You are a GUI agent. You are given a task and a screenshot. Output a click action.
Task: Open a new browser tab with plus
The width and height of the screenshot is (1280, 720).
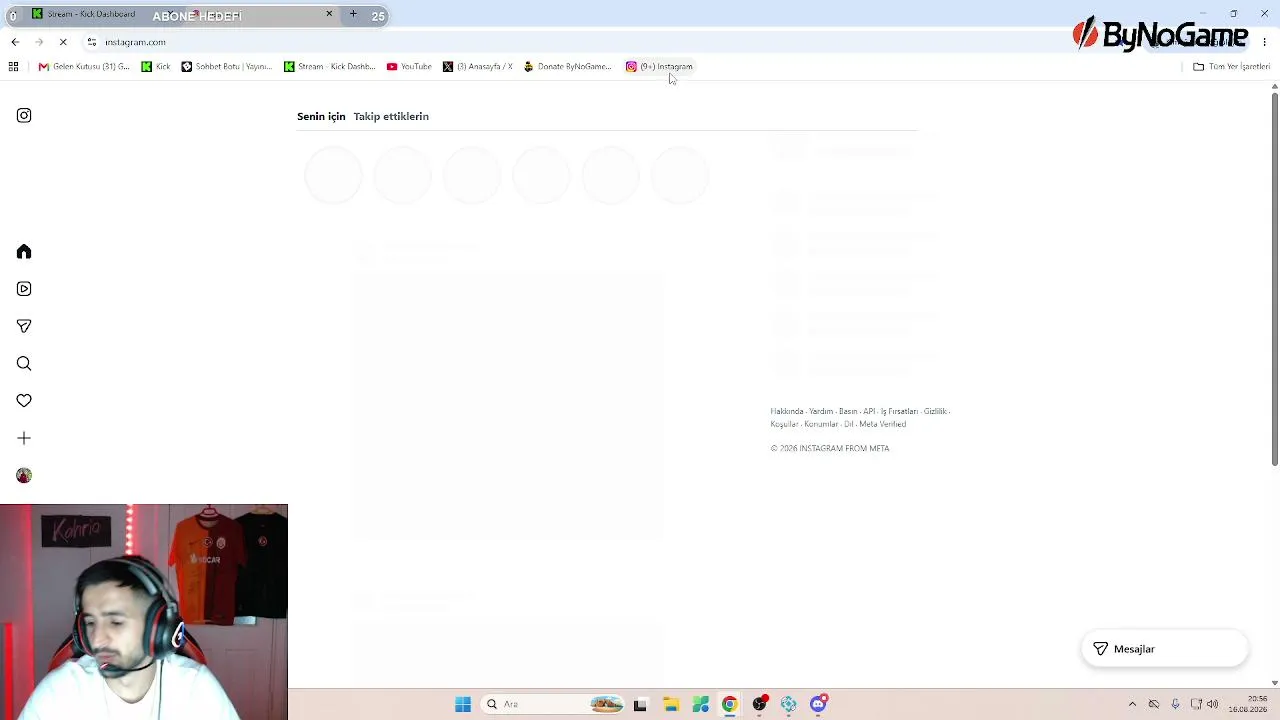click(353, 14)
